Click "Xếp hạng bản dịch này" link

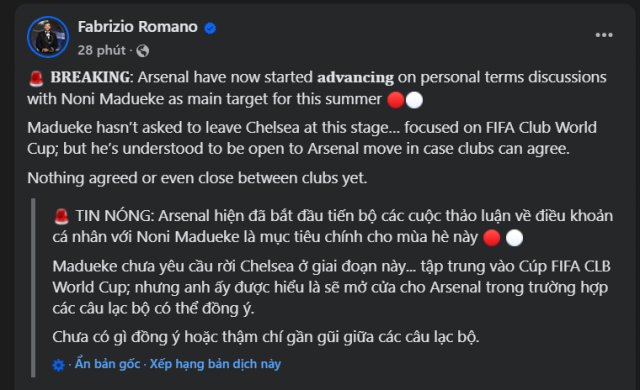pyautogui.click(x=215, y=363)
